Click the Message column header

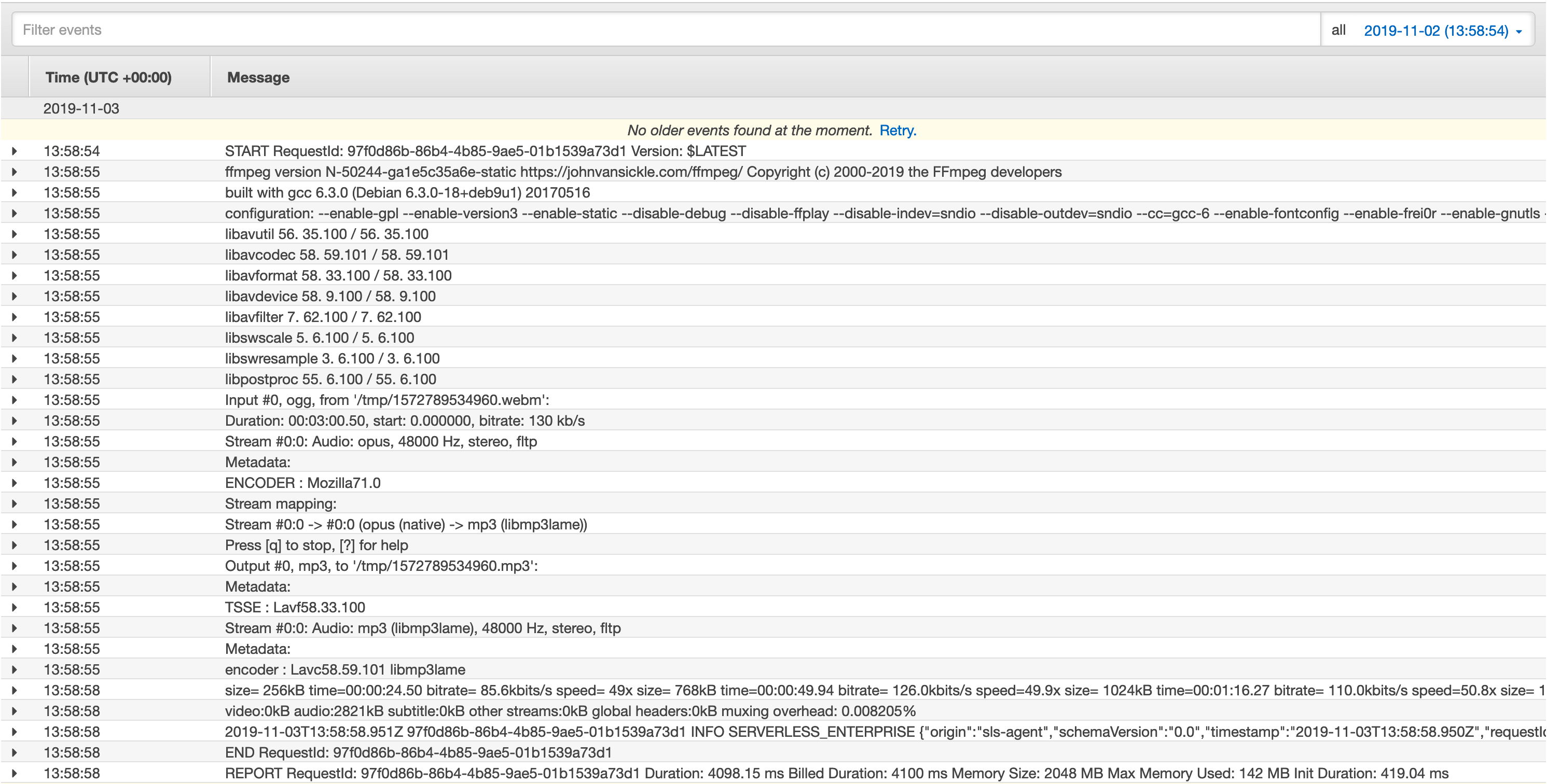(x=258, y=77)
